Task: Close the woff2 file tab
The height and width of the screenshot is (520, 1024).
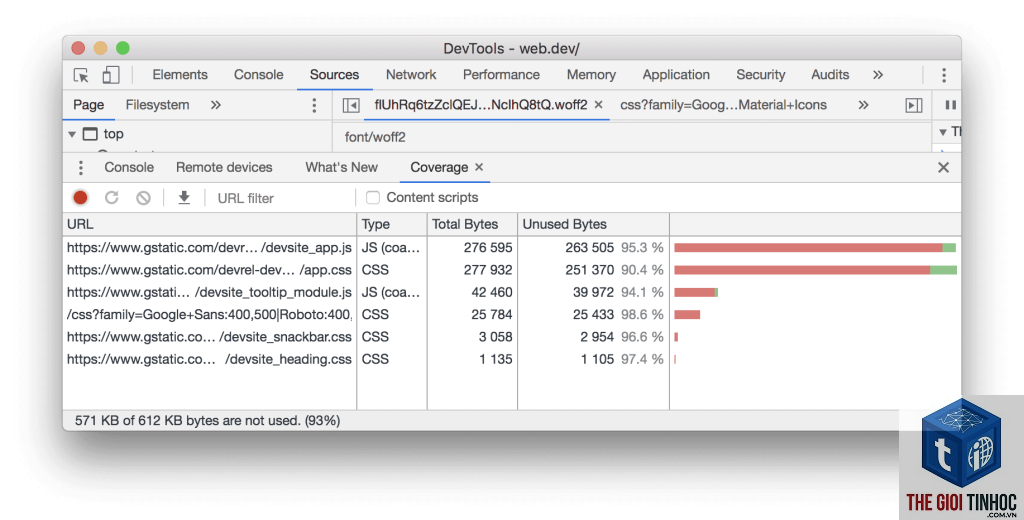Action: [x=598, y=105]
